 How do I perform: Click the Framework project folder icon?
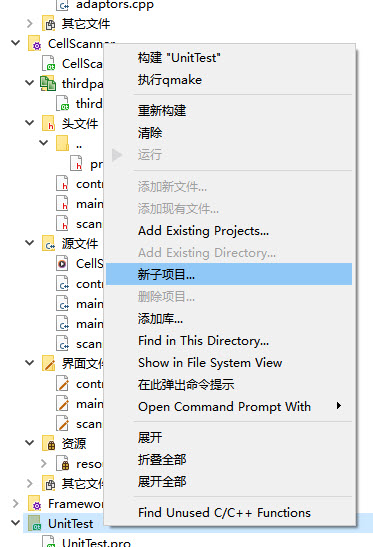pyautogui.click(x=35, y=503)
